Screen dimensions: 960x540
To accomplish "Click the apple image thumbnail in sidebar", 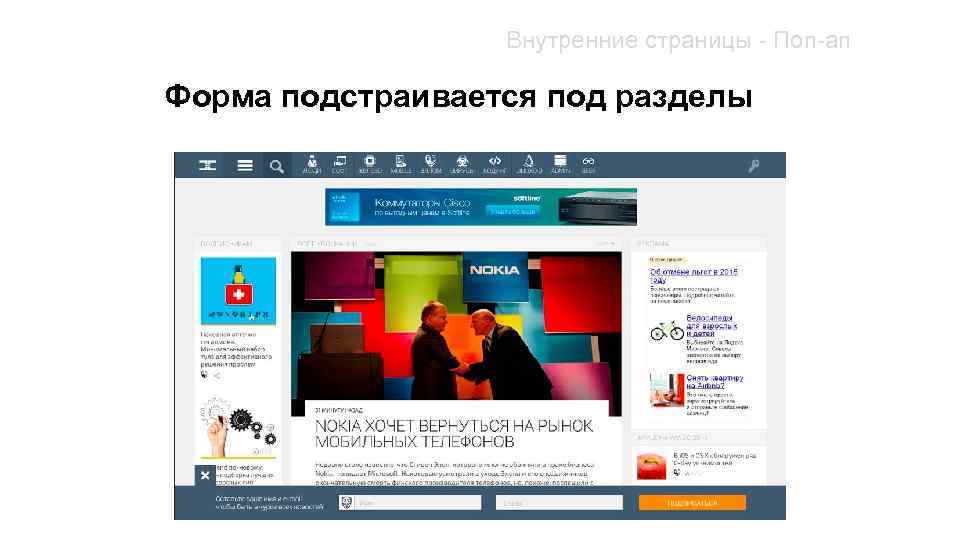I will [x=651, y=467].
